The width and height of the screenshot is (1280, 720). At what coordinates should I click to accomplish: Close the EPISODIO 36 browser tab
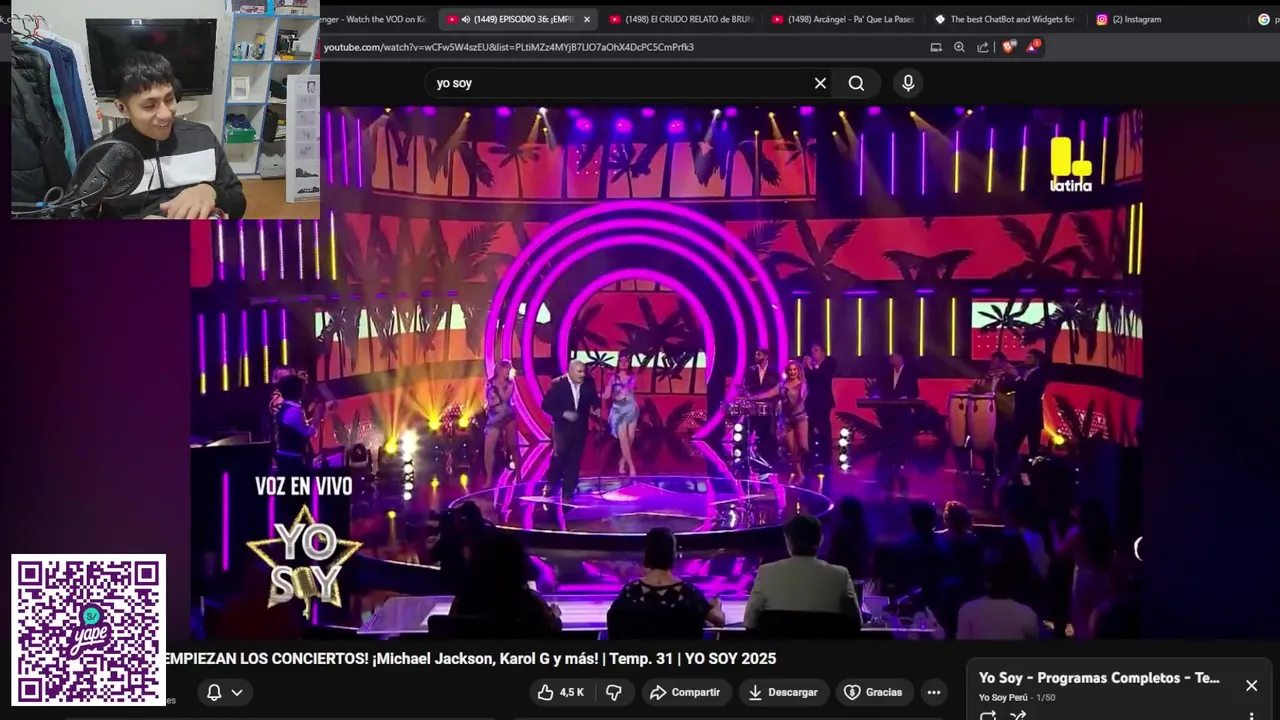(587, 19)
